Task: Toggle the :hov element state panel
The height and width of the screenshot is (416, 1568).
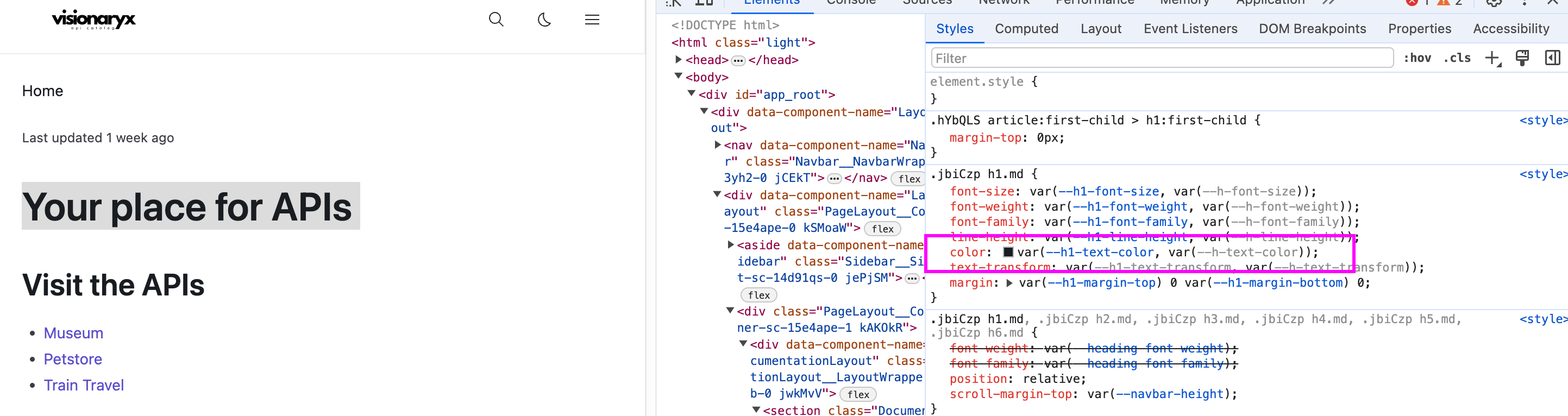Action: [1417, 59]
